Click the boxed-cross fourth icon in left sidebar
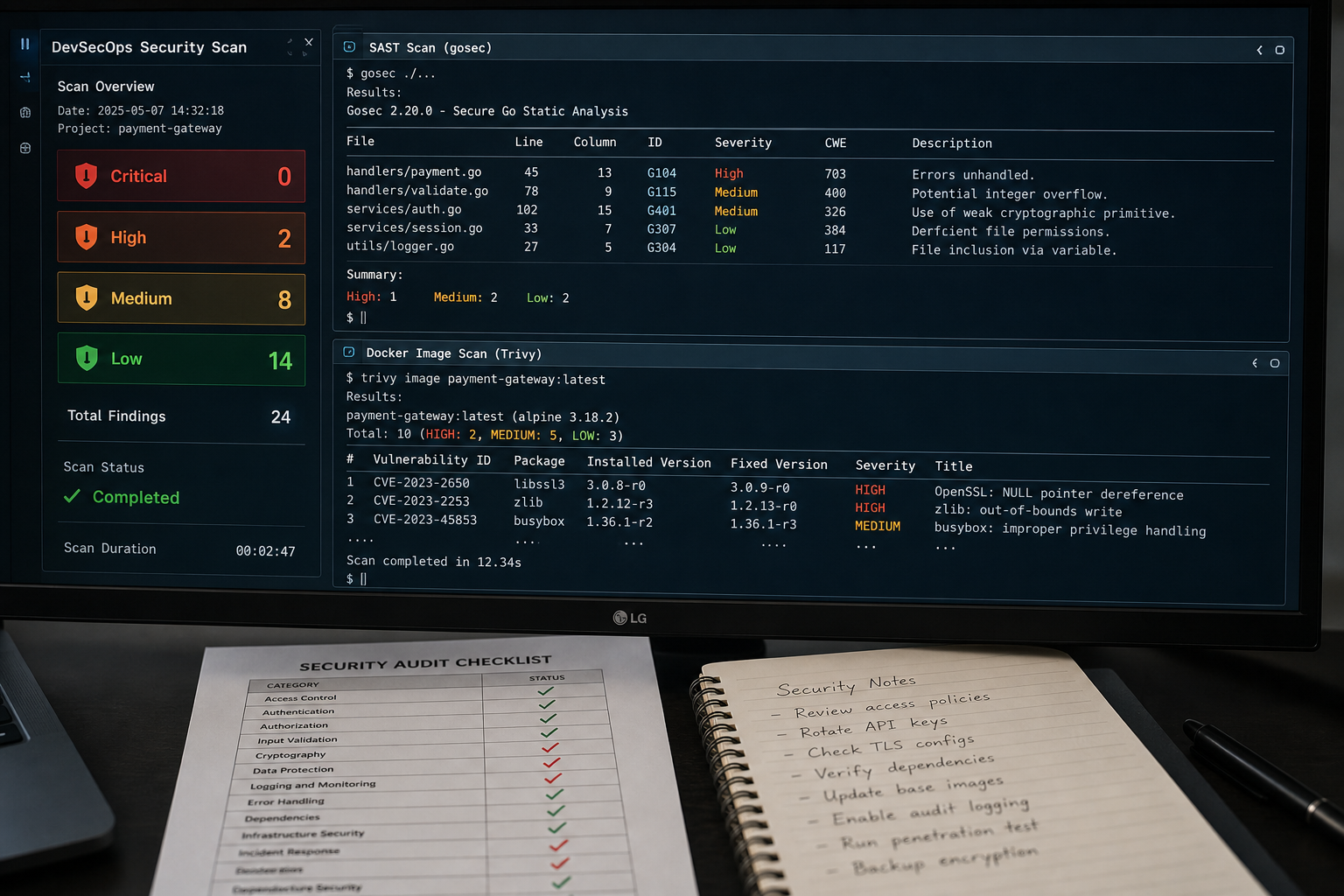Screen dimensions: 1344x896 (24, 148)
